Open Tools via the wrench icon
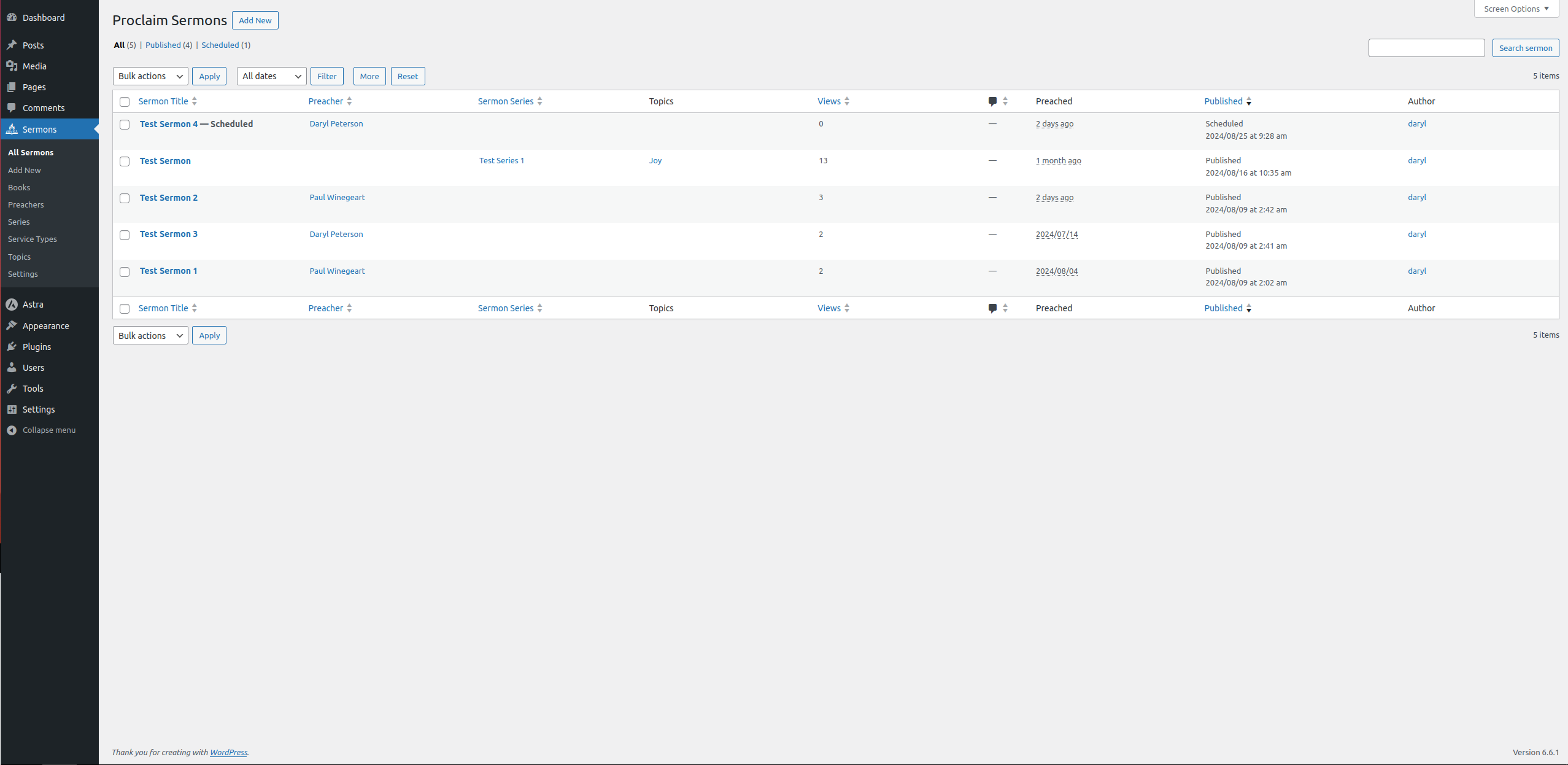The image size is (1568, 765). click(13, 388)
